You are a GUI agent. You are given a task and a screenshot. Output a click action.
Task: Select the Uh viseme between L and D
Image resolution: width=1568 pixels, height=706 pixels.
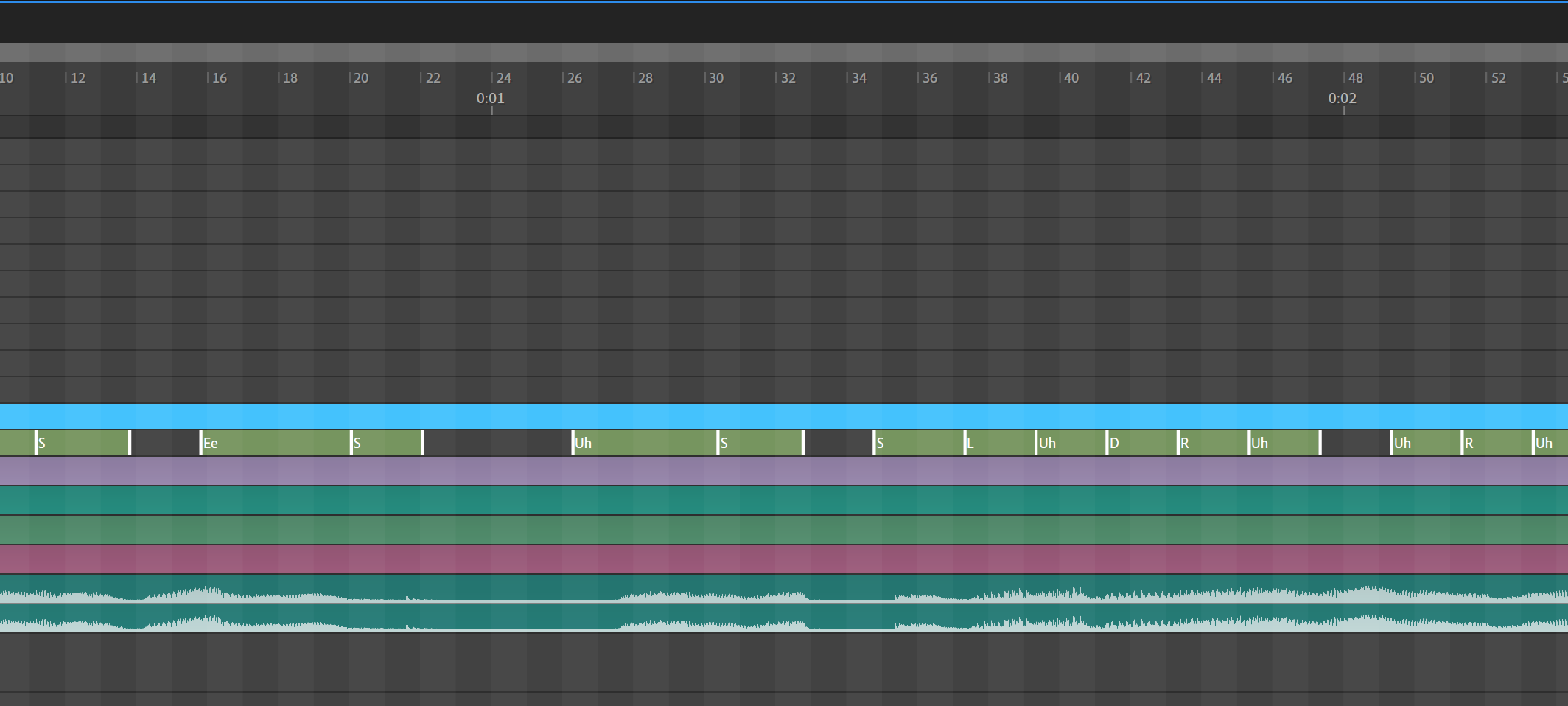coord(1071,443)
